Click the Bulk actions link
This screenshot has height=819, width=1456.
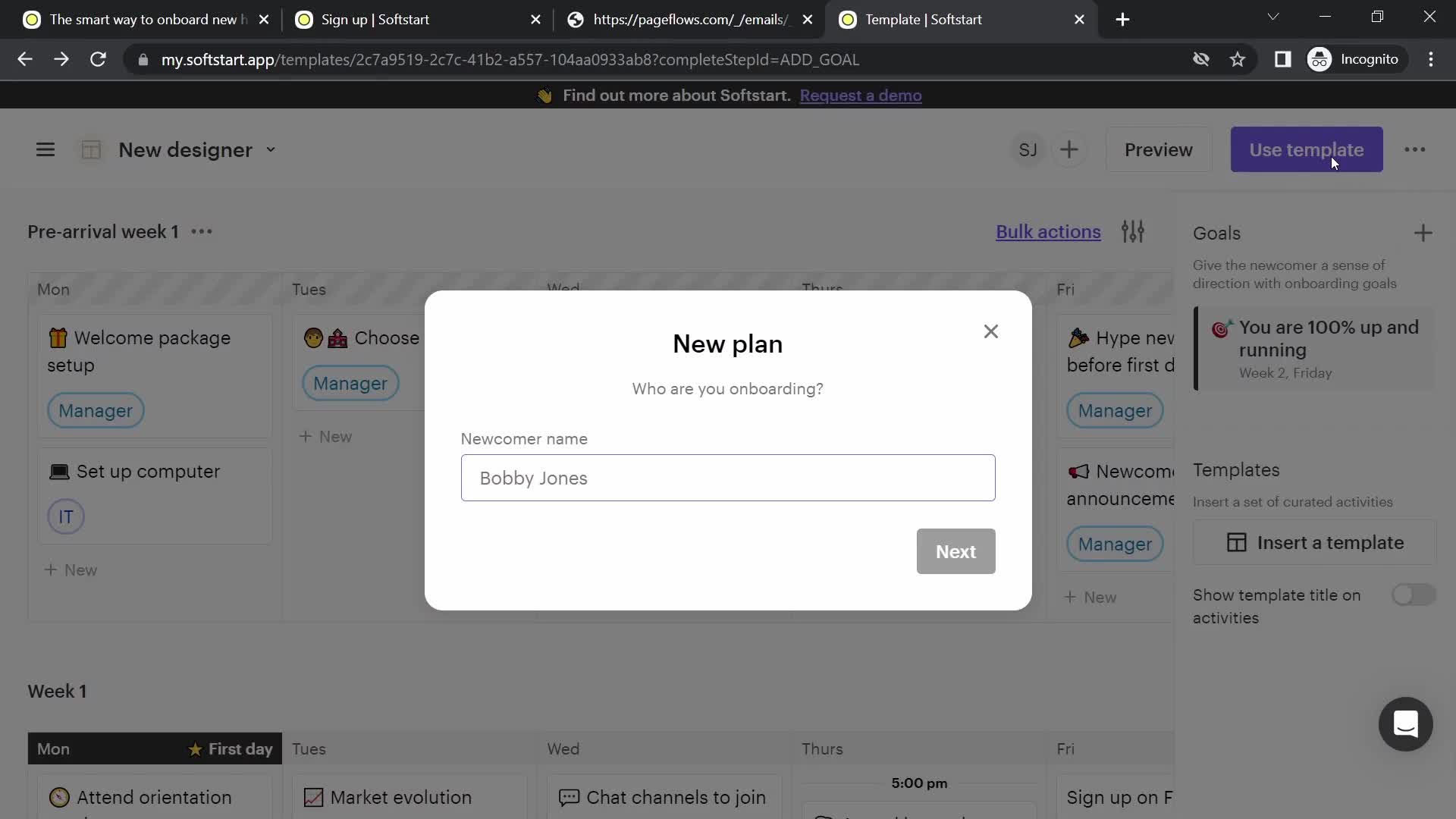[x=1048, y=231]
